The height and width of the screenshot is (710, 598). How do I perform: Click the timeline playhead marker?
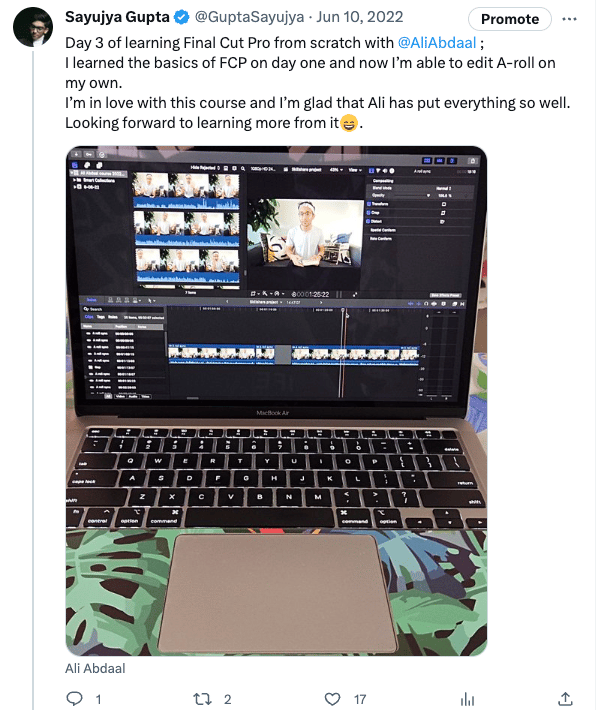click(x=343, y=311)
